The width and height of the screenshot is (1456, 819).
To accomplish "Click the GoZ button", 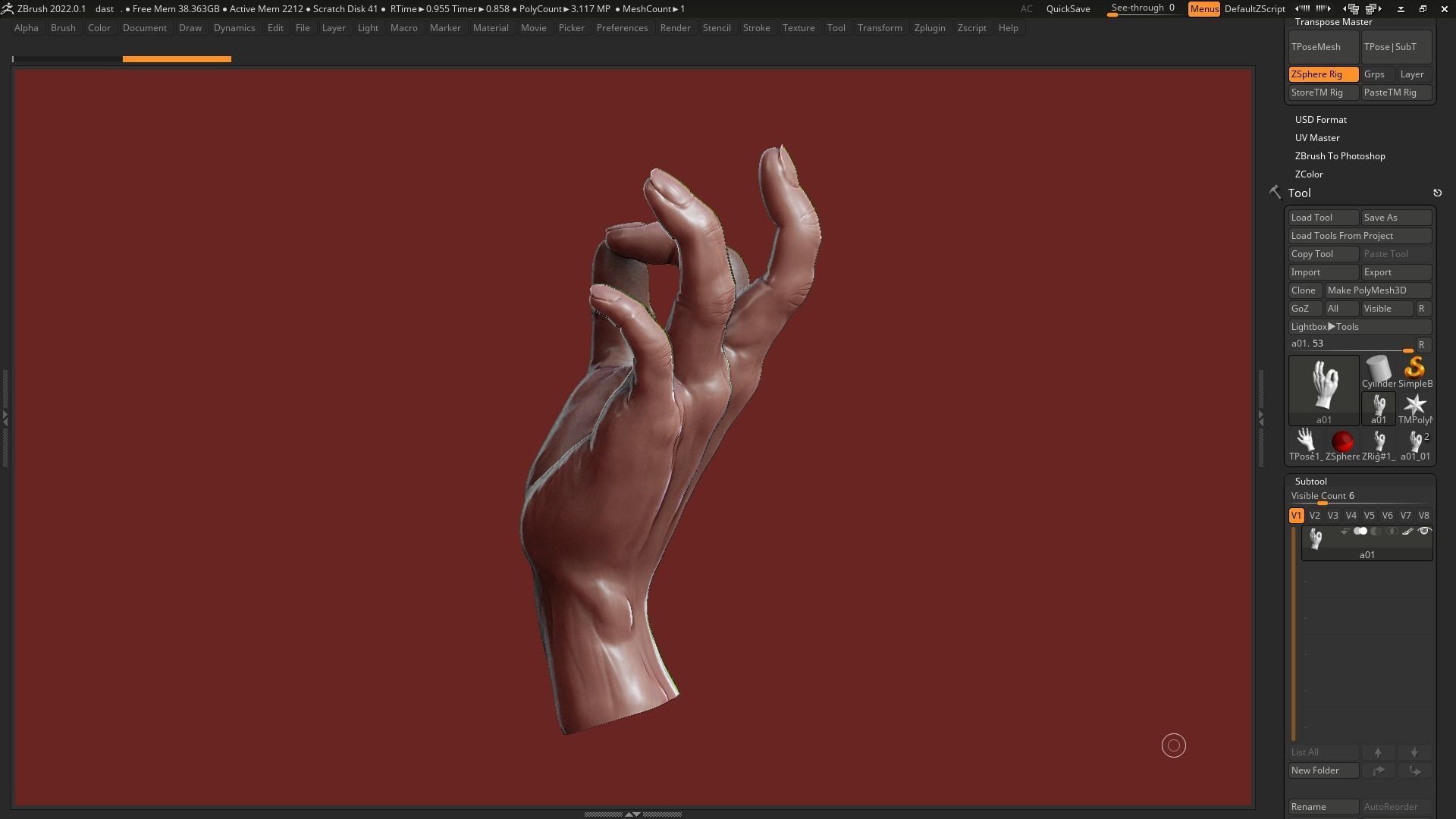I will point(1304,309).
